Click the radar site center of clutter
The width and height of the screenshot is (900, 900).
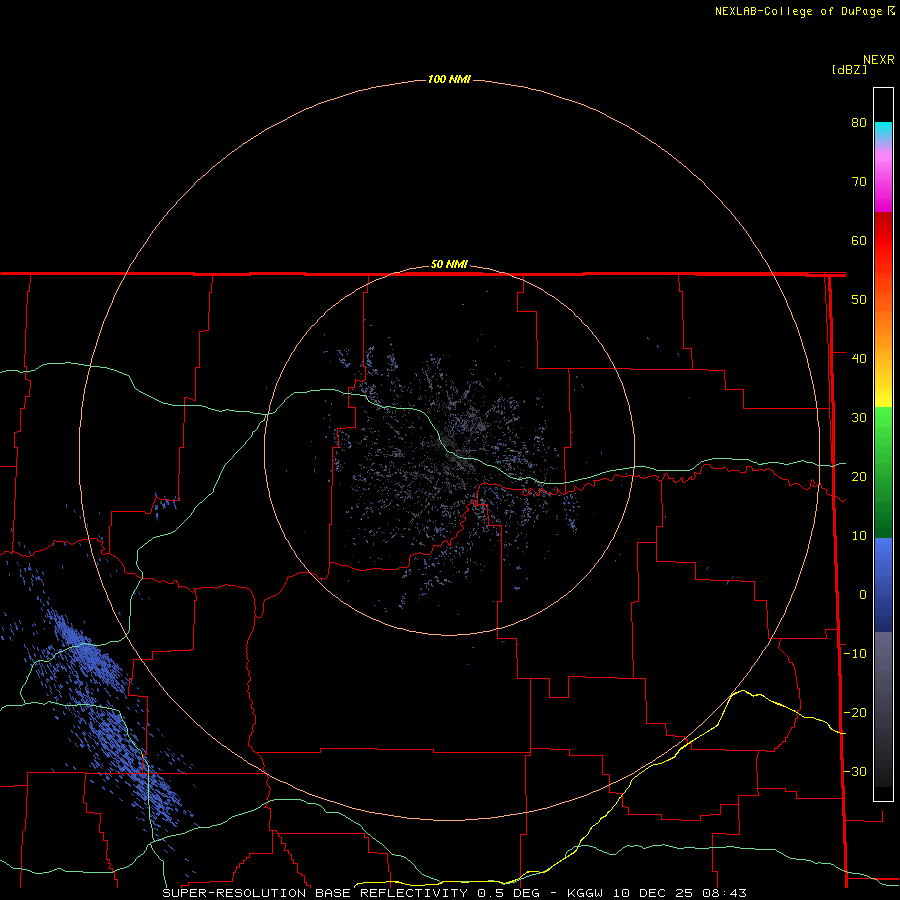pos(449,450)
